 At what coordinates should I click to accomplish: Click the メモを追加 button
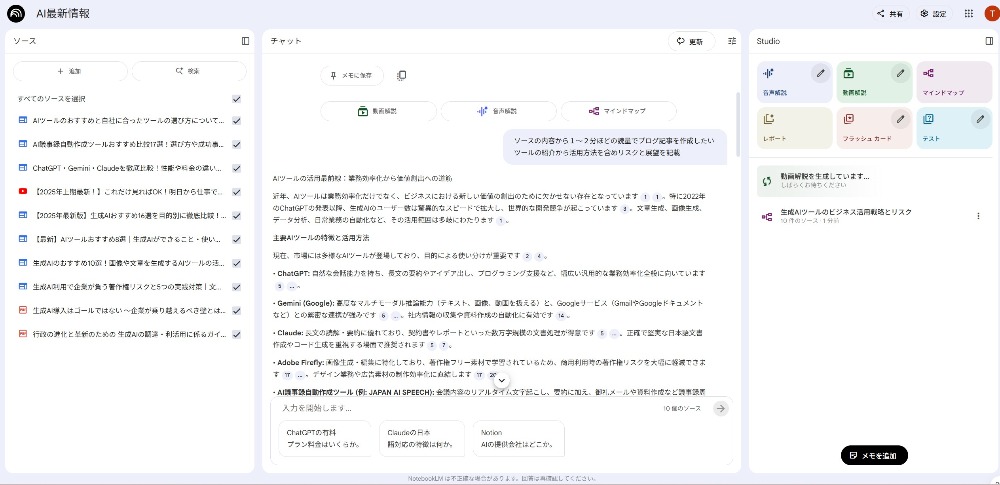[874, 455]
